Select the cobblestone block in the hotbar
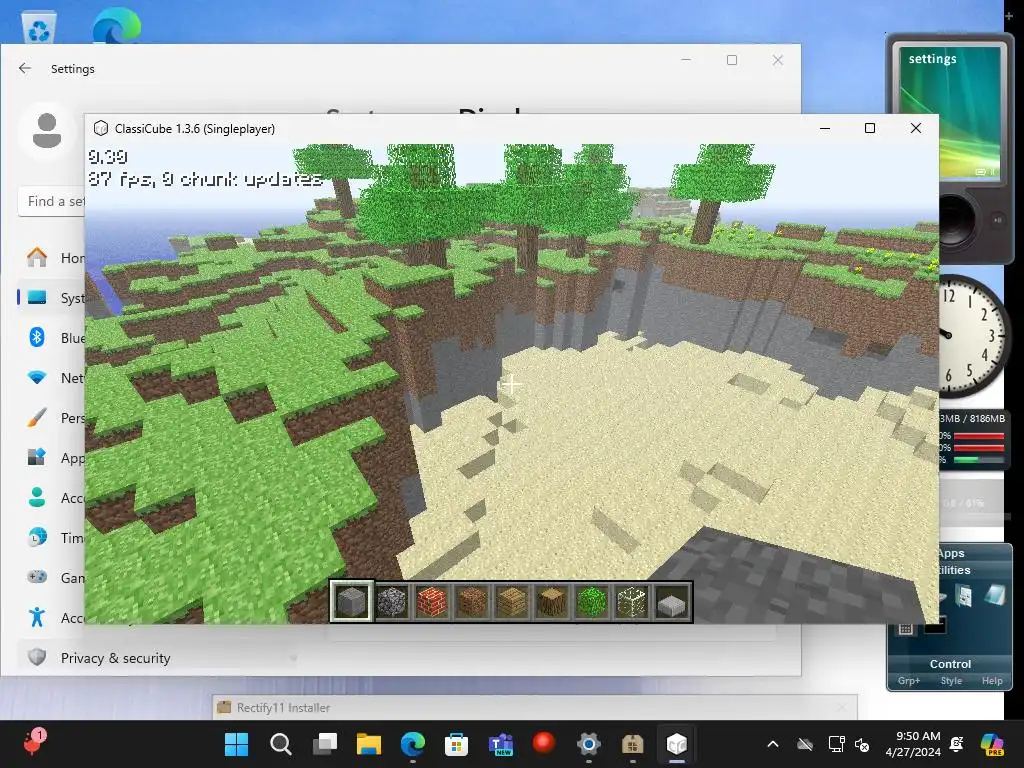 coord(392,601)
